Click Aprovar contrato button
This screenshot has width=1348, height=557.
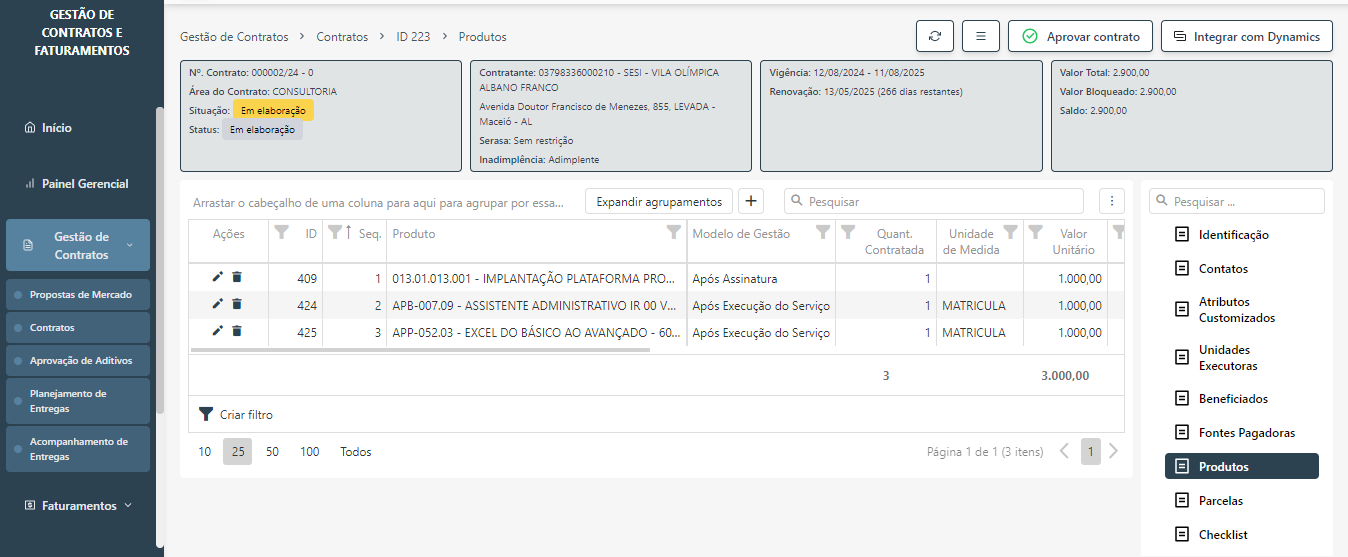click(1080, 36)
